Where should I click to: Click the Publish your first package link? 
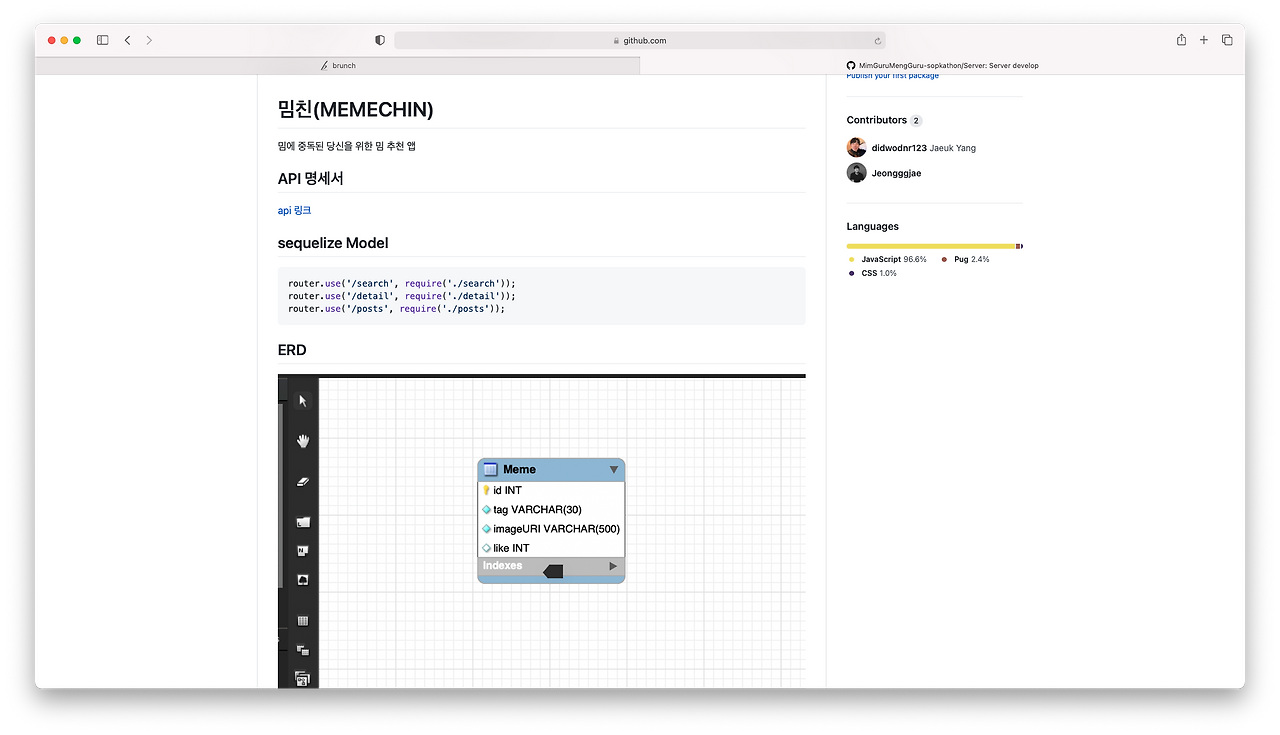pyautogui.click(x=892, y=75)
